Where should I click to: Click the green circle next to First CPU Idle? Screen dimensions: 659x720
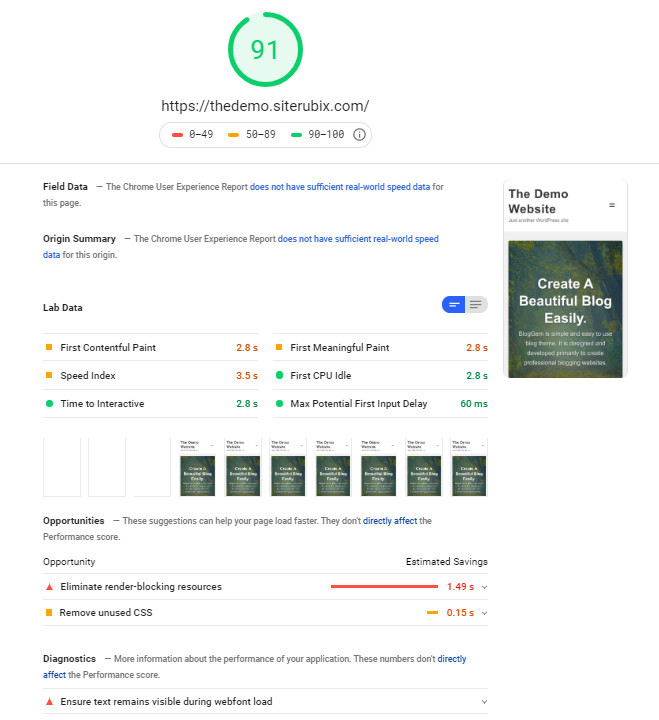pyautogui.click(x=279, y=375)
